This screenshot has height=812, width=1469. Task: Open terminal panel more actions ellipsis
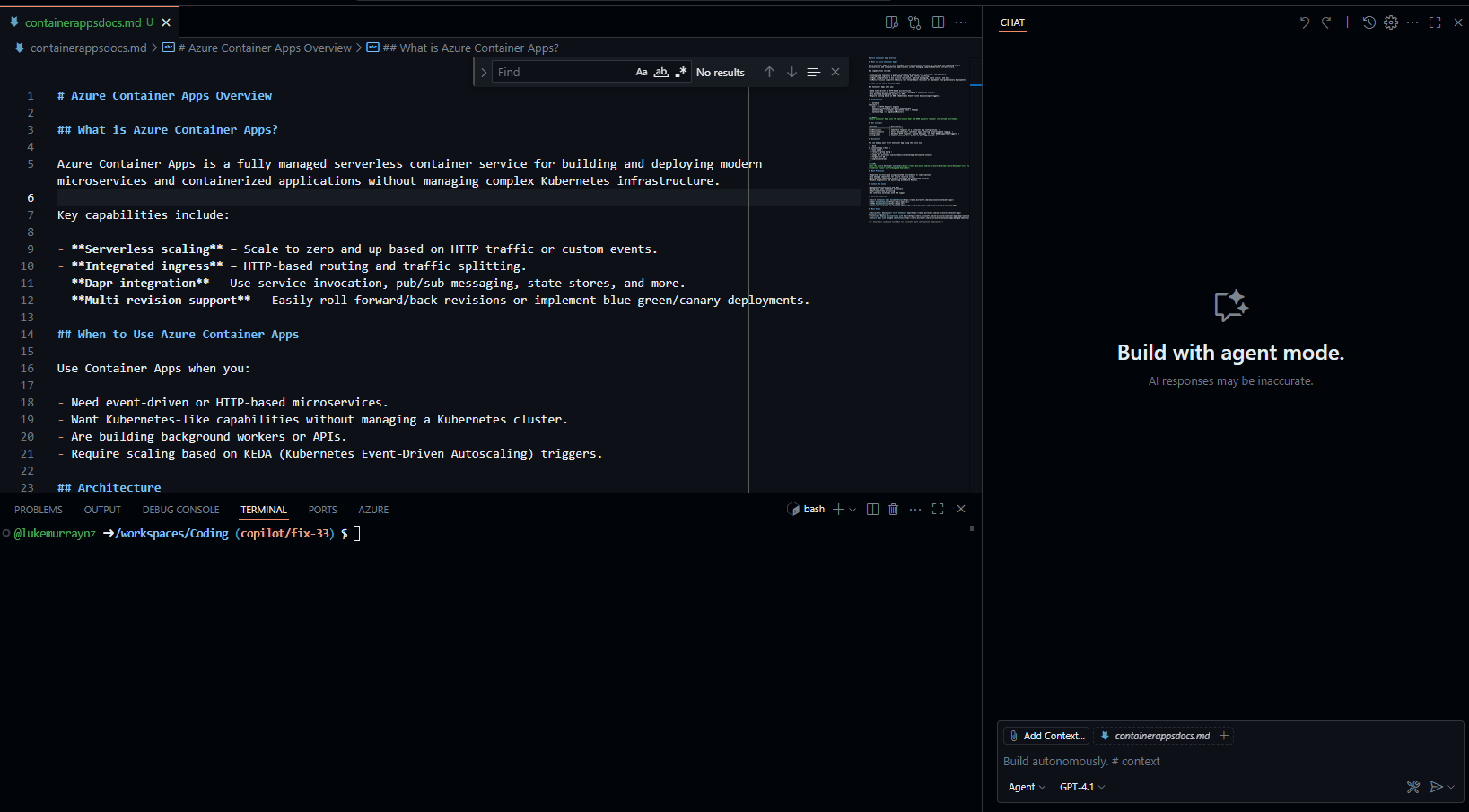pyautogui.click(x=915, y=509)
